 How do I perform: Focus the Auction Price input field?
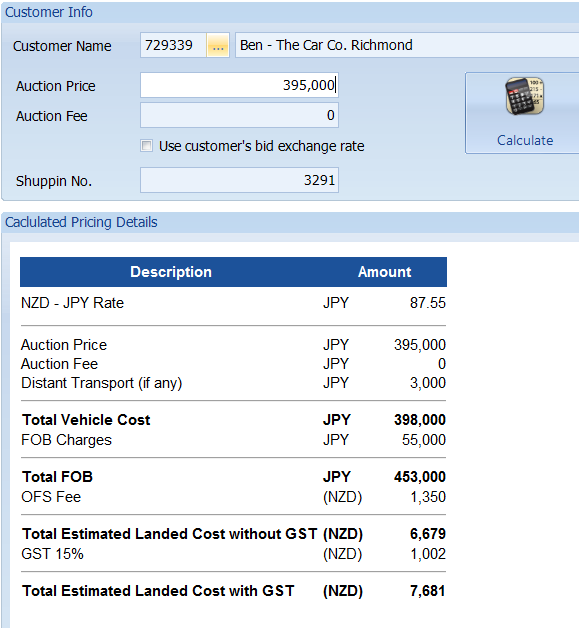[x=239, y=85]
